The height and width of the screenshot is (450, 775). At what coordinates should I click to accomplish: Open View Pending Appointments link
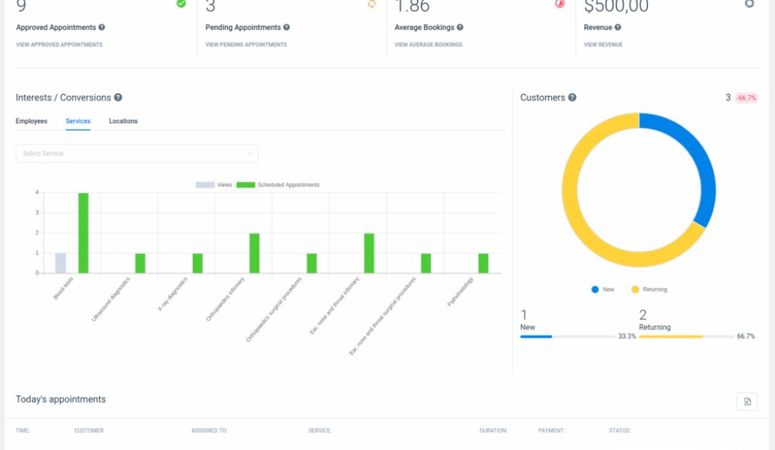(246, 45)
